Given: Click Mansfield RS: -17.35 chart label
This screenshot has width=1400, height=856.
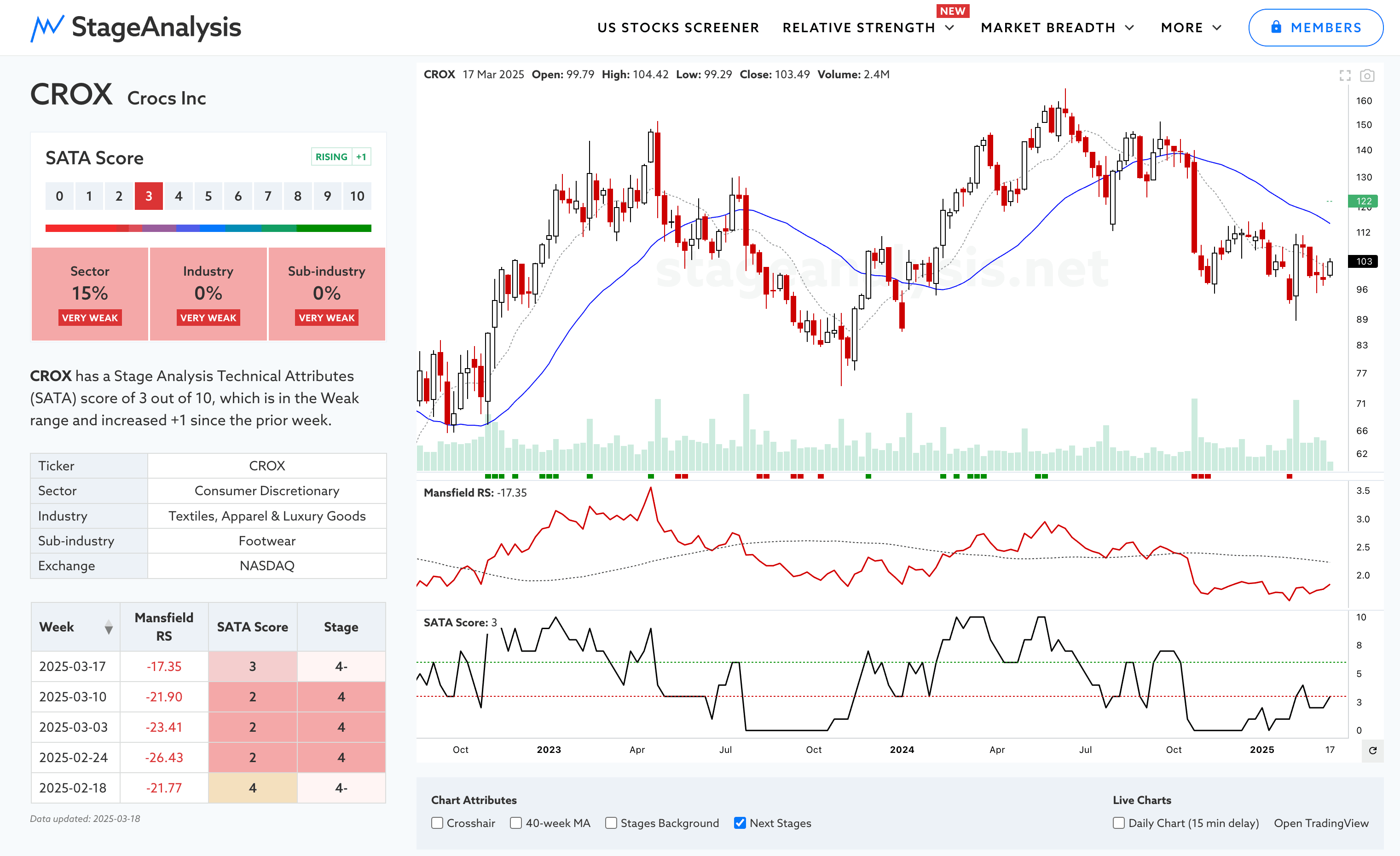Looking at the screenshot, I should (x=475, y=493).
